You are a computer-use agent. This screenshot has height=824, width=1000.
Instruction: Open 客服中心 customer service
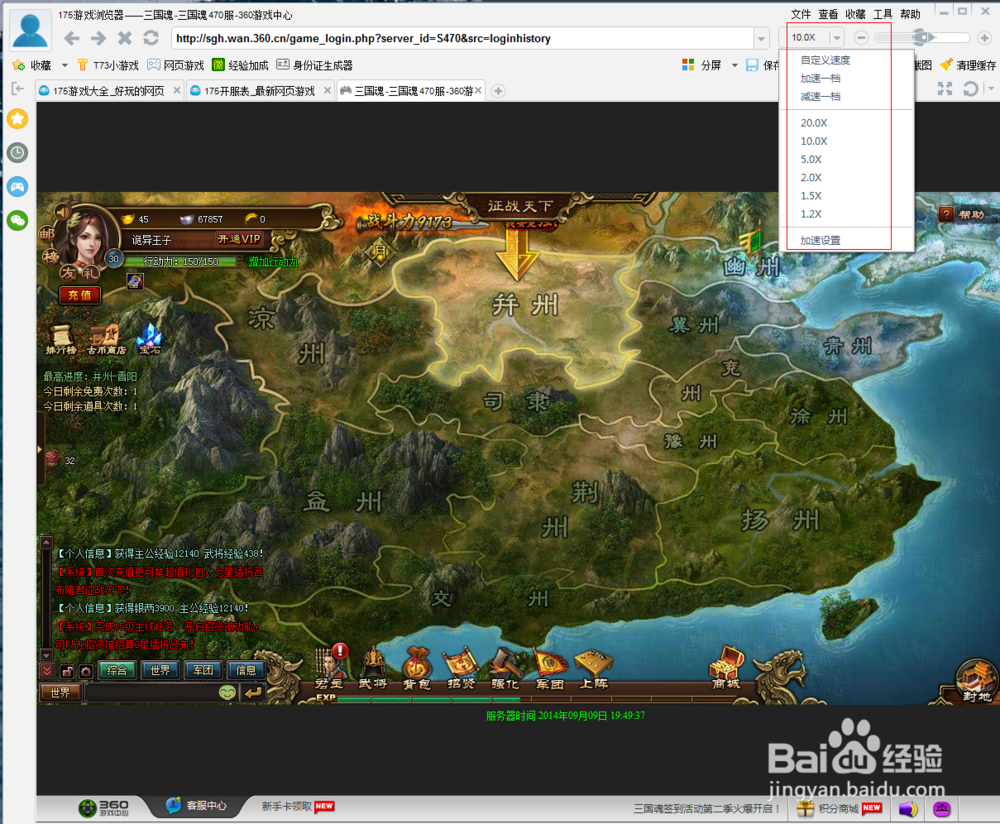click(x=197, y=806)
